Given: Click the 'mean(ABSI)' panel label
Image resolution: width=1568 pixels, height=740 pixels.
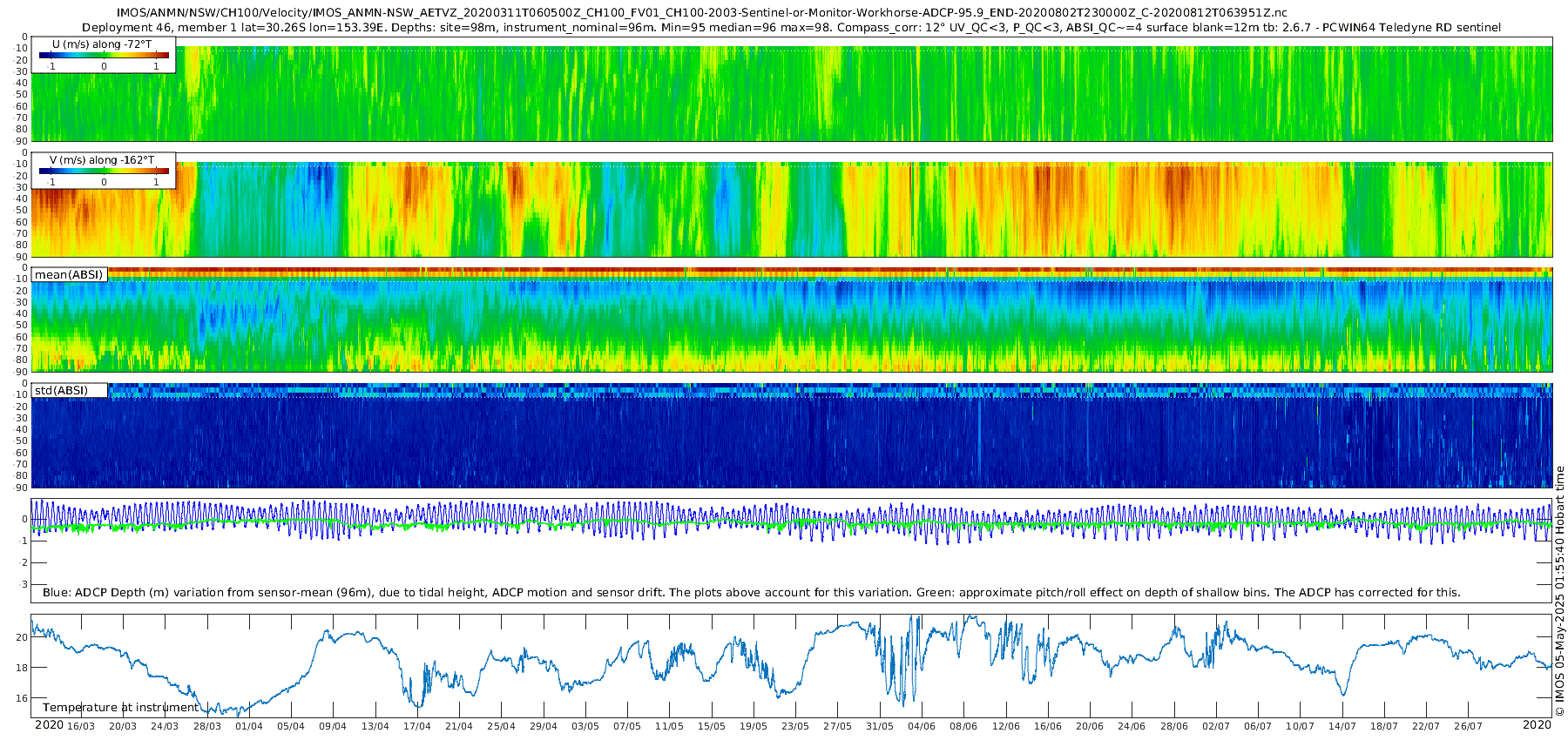Looking at the screenshot, I should 69,274.
